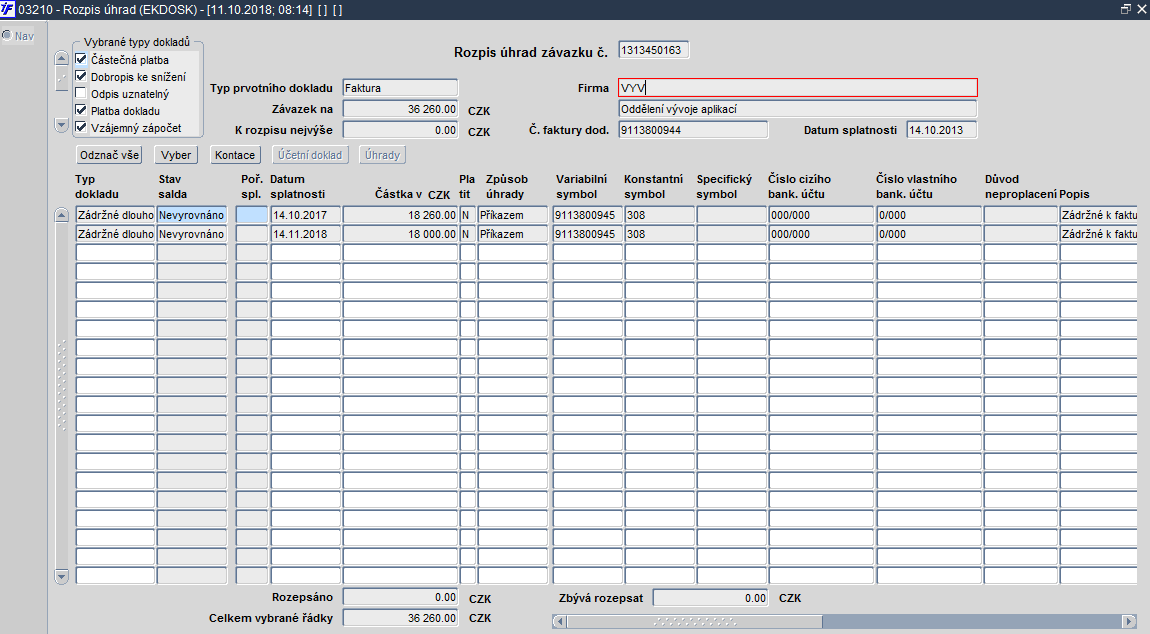Toggle the Dobropis ke snížení checkbox
Image resolution: width=1150 pixels, height=634 pixels.
pyautogui.click(x=81, y=76)
